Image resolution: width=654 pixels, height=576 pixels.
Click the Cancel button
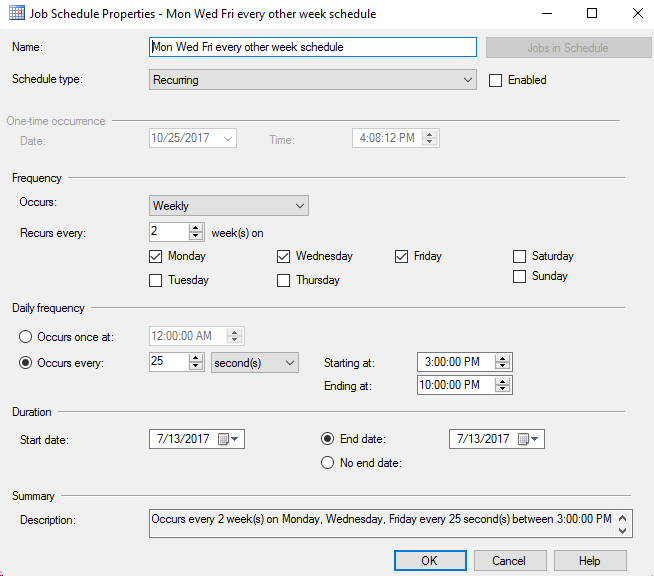pyautogui.click(x=510, y=561)
